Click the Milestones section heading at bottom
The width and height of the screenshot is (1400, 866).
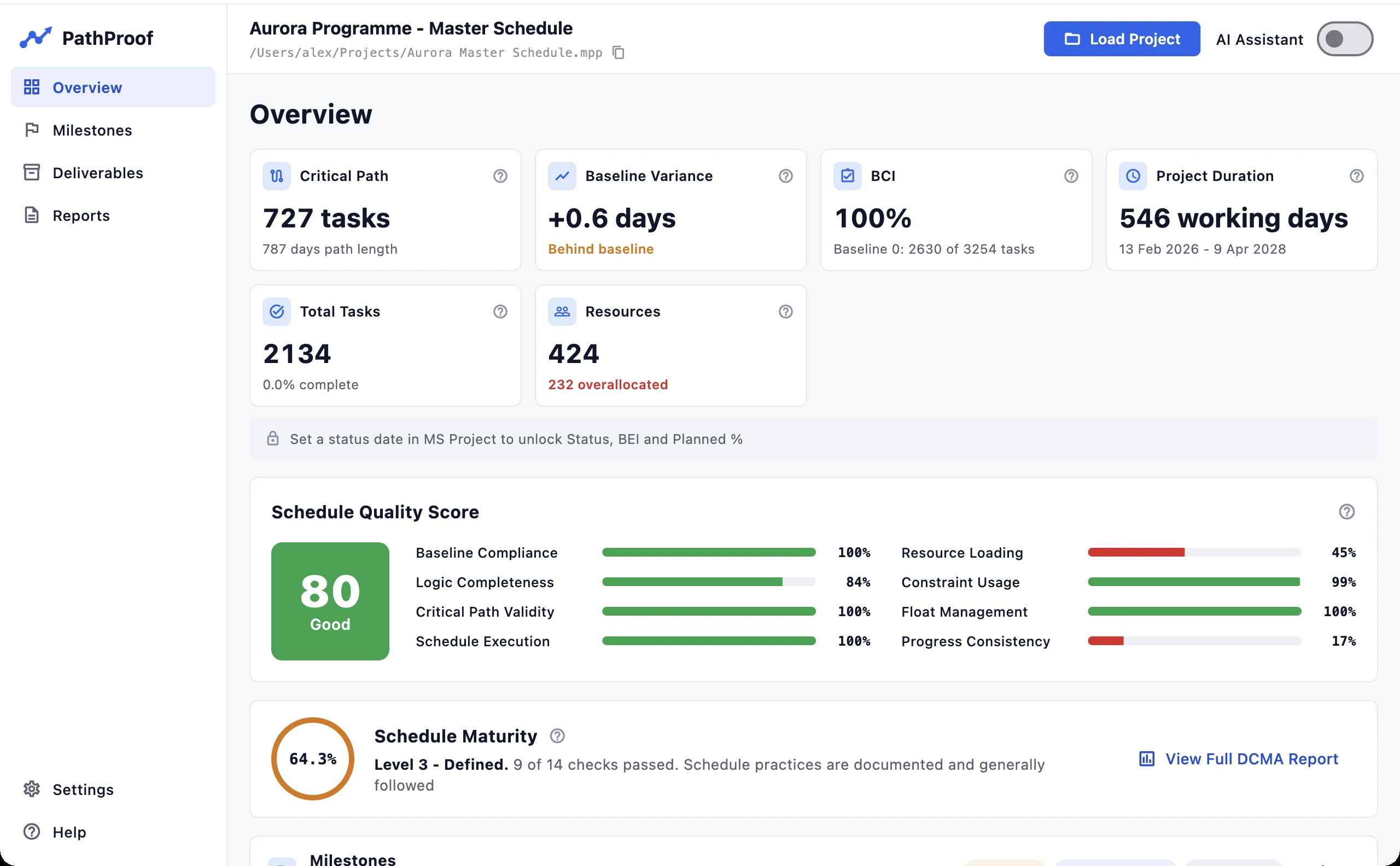[353, 859]
